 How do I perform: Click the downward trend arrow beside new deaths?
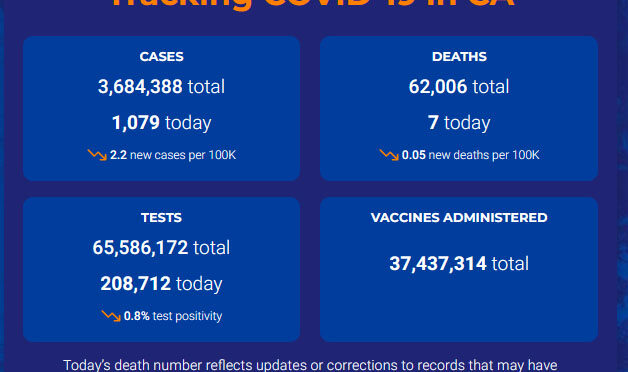coord(389,155)
